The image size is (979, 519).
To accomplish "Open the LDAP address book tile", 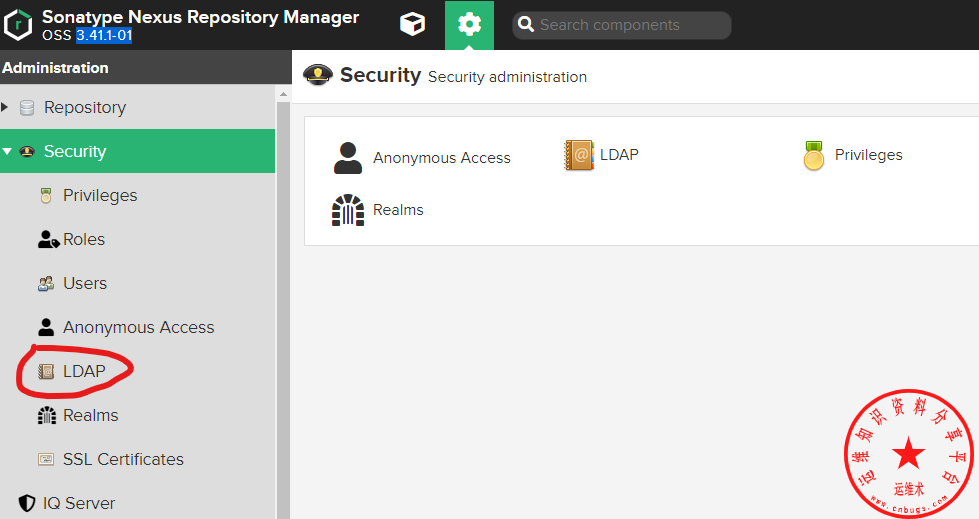I will pos(601,155).
